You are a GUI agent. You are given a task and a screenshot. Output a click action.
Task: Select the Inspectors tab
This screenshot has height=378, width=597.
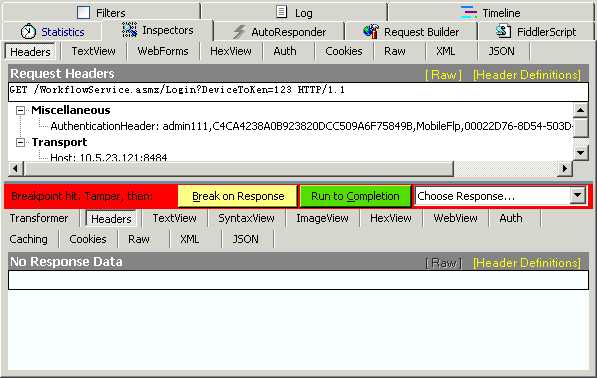click(x=158, y=30)
